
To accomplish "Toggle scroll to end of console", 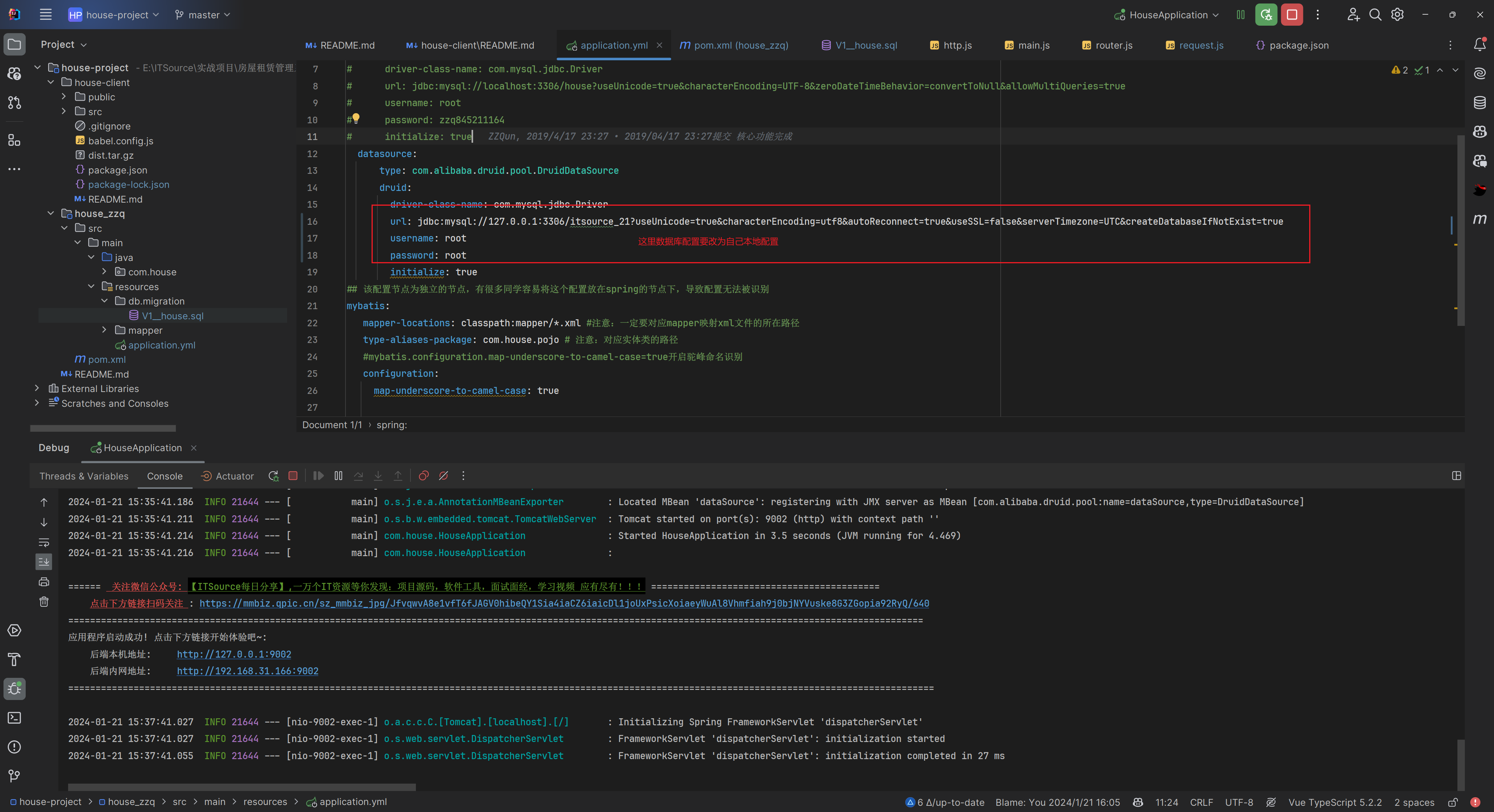I will point(44,562).
